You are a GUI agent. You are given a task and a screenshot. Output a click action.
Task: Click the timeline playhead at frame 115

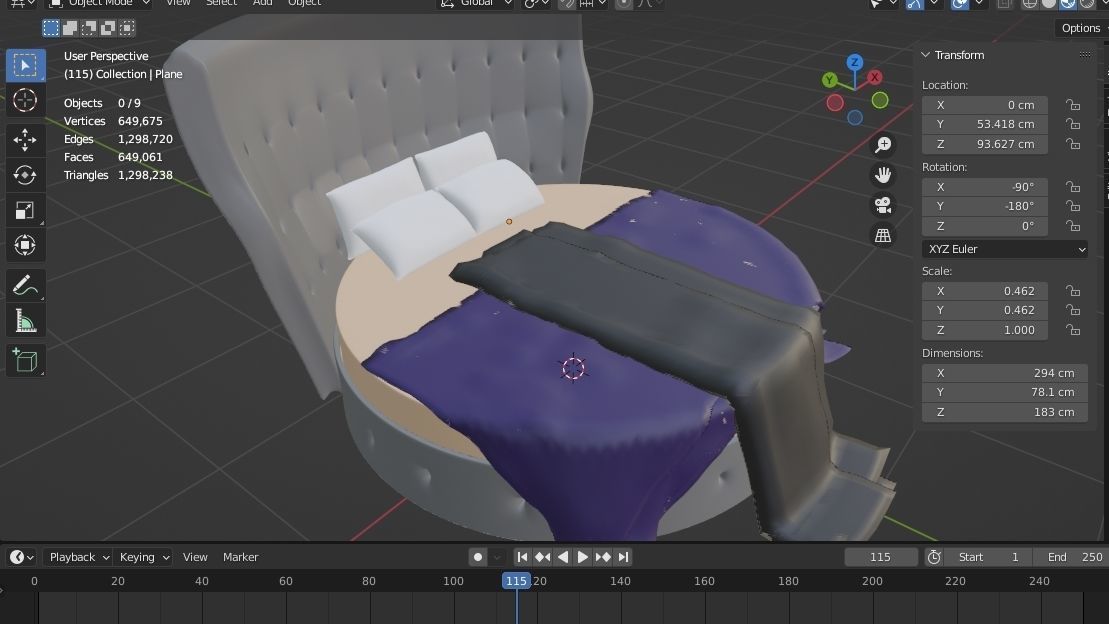tap(516, 581)
